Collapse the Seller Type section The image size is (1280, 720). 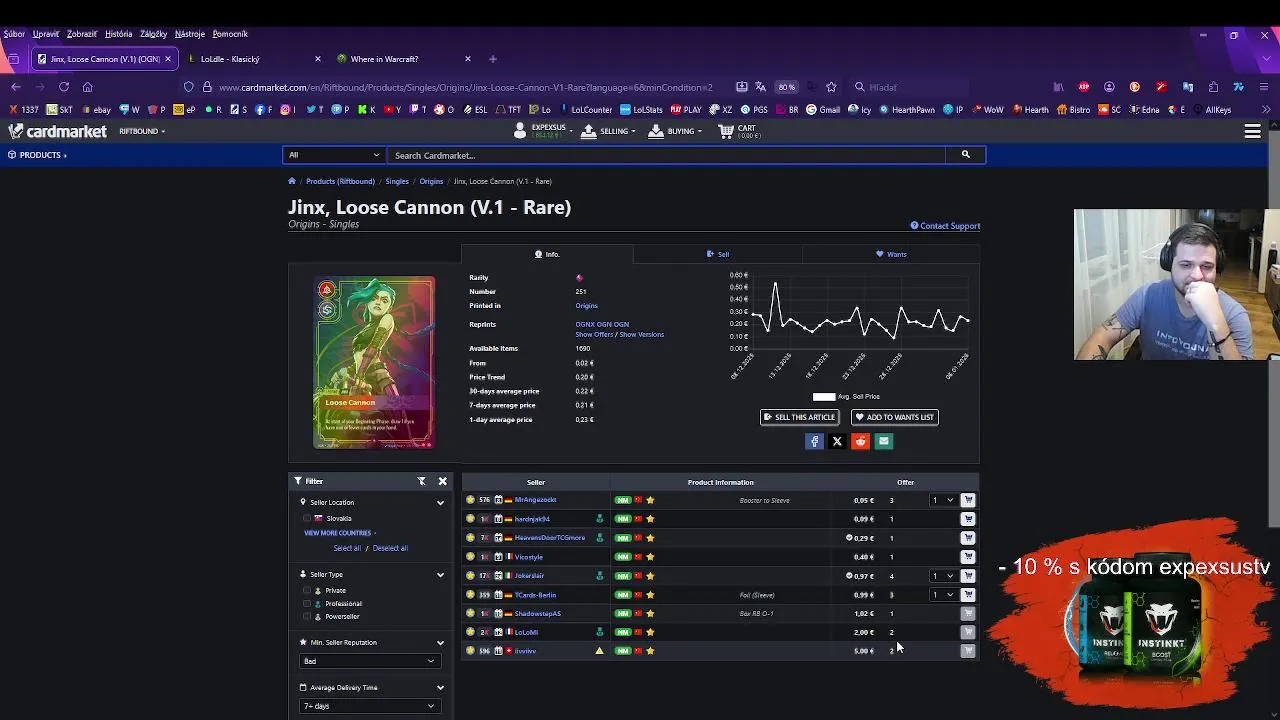(440, 575)
